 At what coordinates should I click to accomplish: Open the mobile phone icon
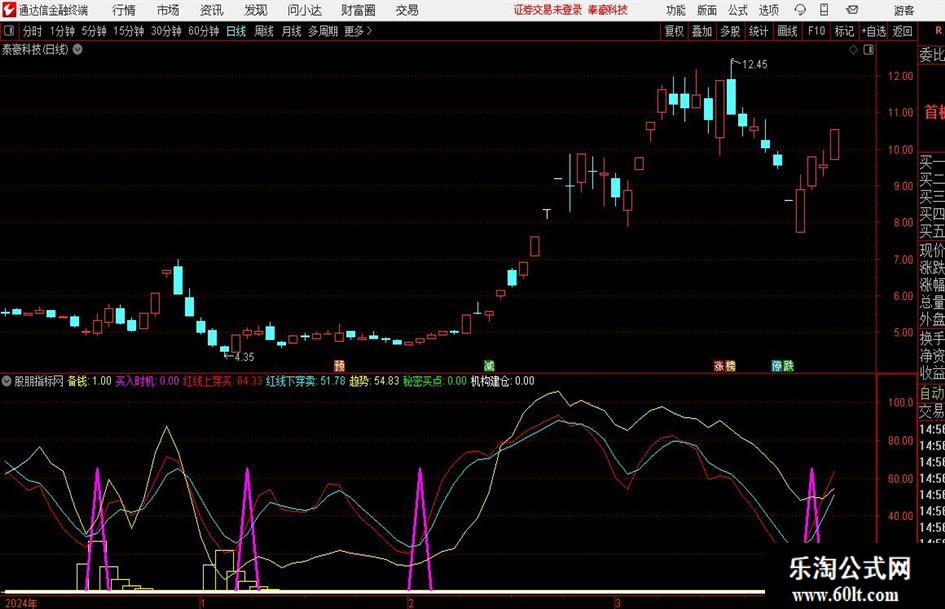pyautogui.click(x=824, y=10)
